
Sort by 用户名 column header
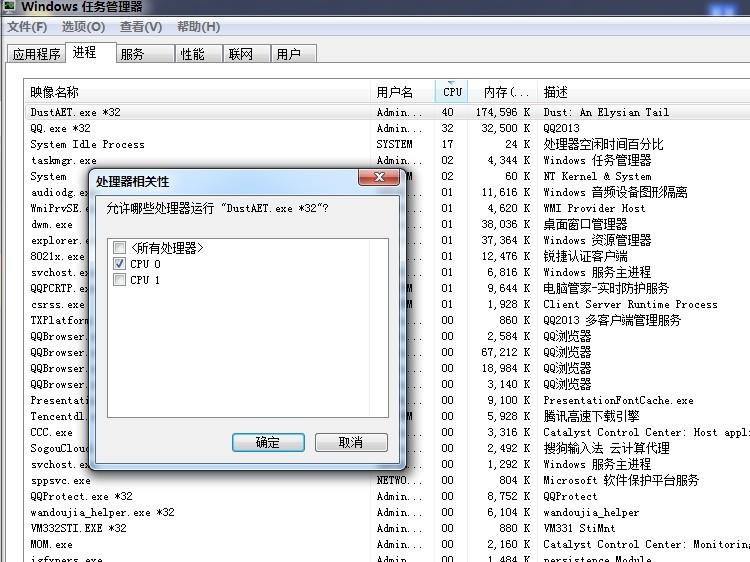point(403,92)
